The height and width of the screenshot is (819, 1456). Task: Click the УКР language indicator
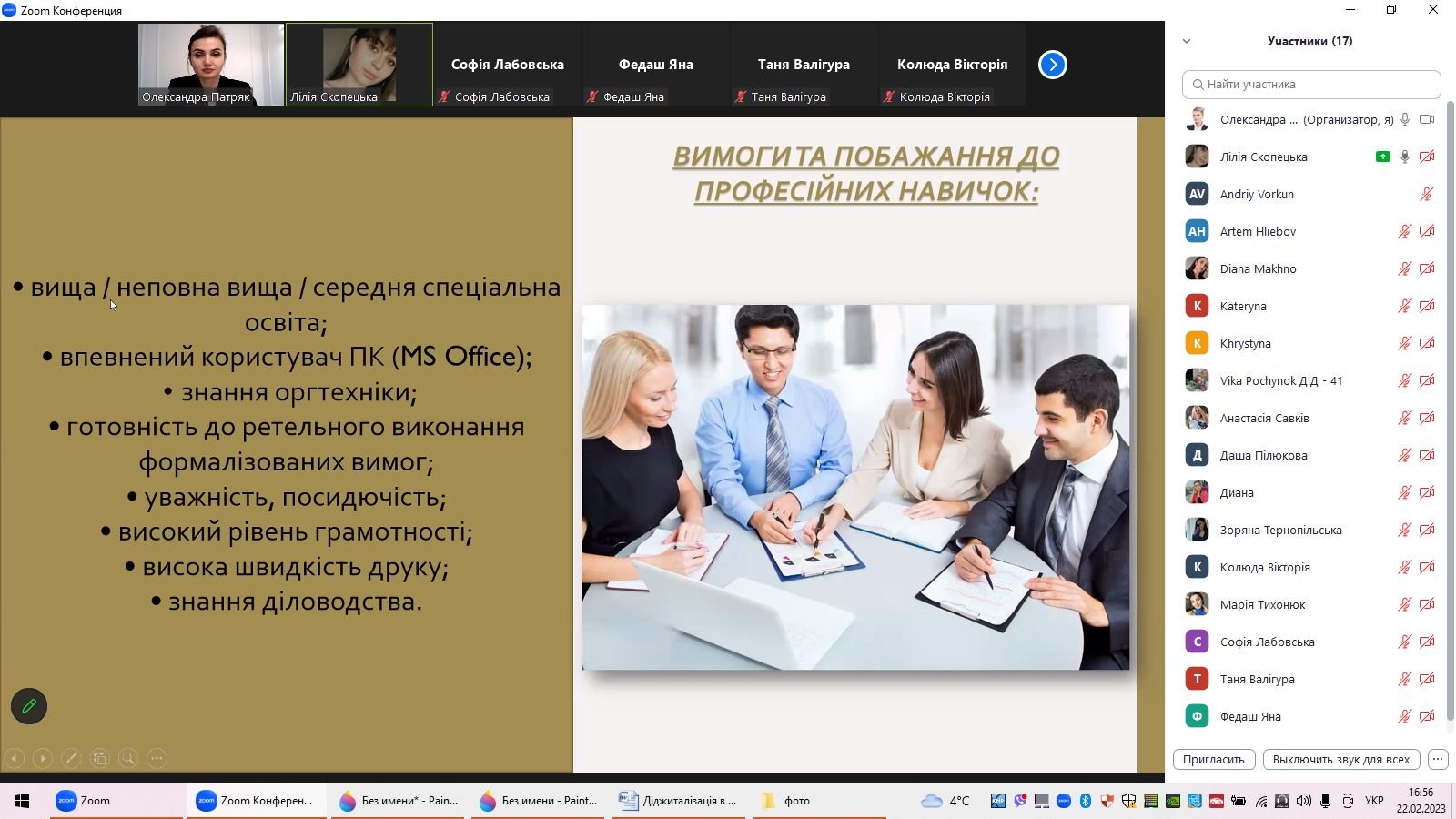coord(1374,801)
